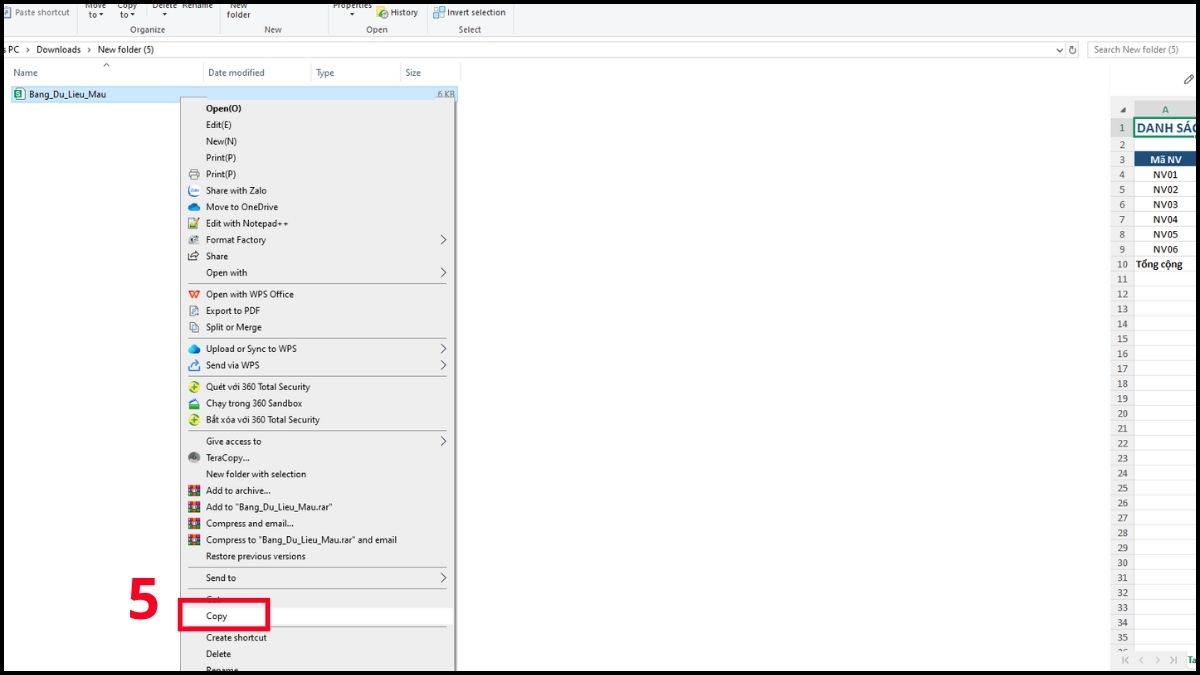Choose New folder with selection

point(256,474)
